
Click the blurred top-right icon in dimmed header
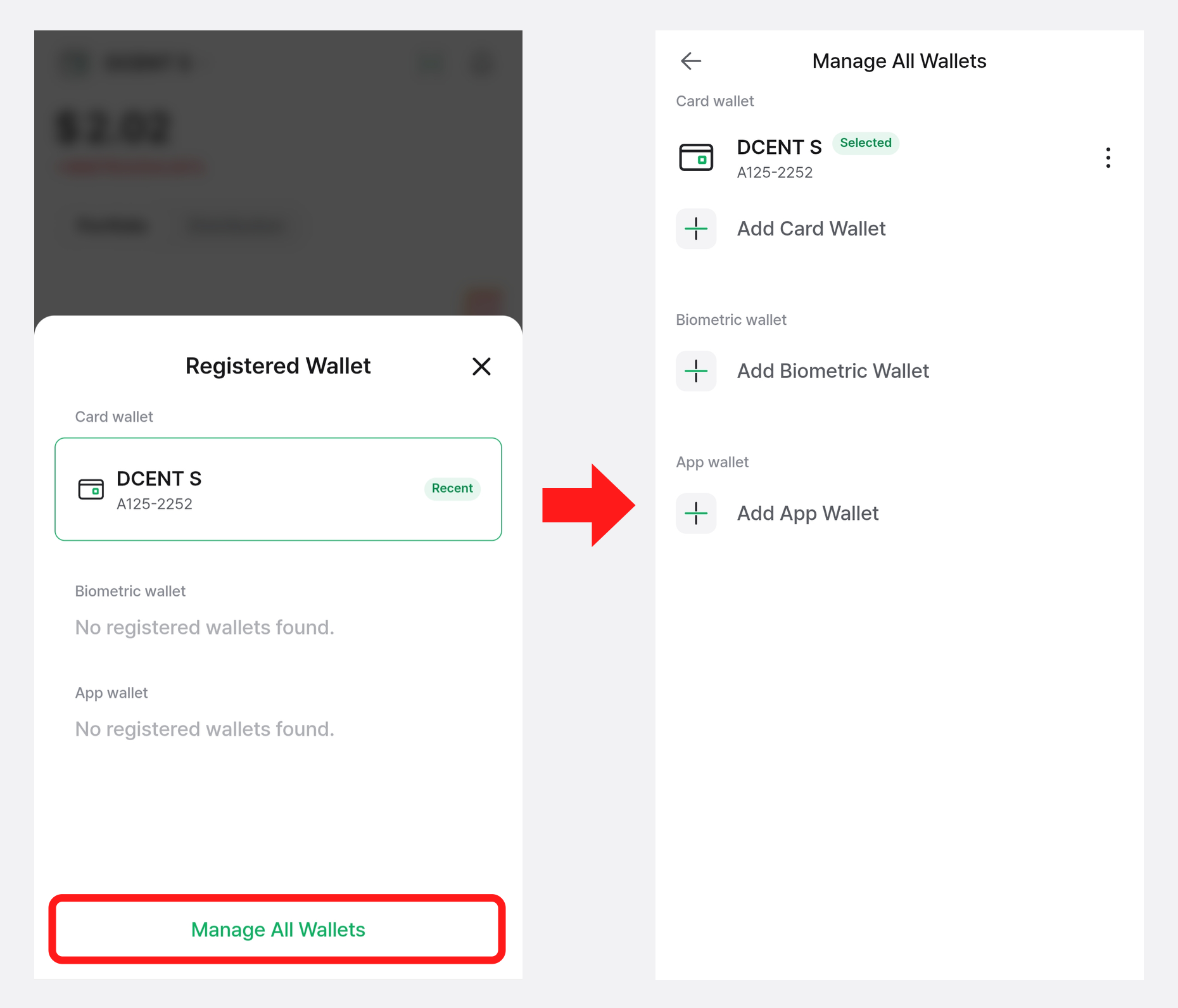pos(483,63)
